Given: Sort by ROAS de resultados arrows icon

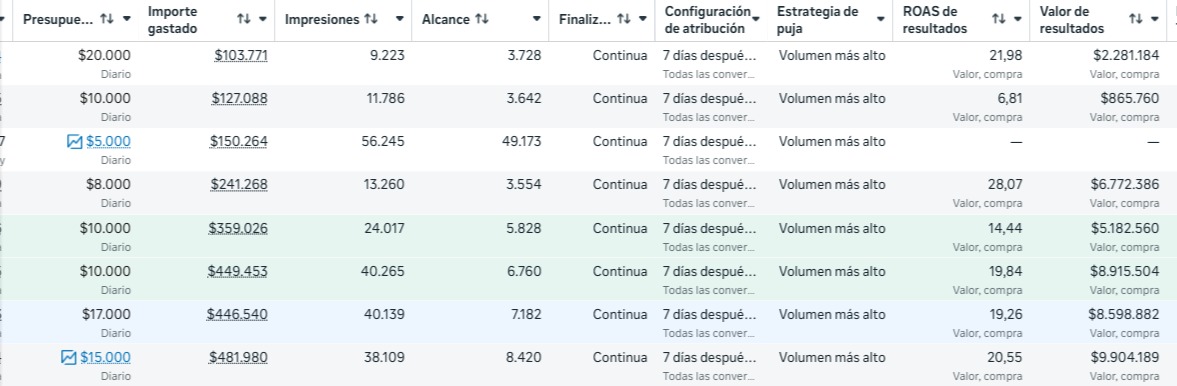Looking at the screenshot, I should coord(998,19).
